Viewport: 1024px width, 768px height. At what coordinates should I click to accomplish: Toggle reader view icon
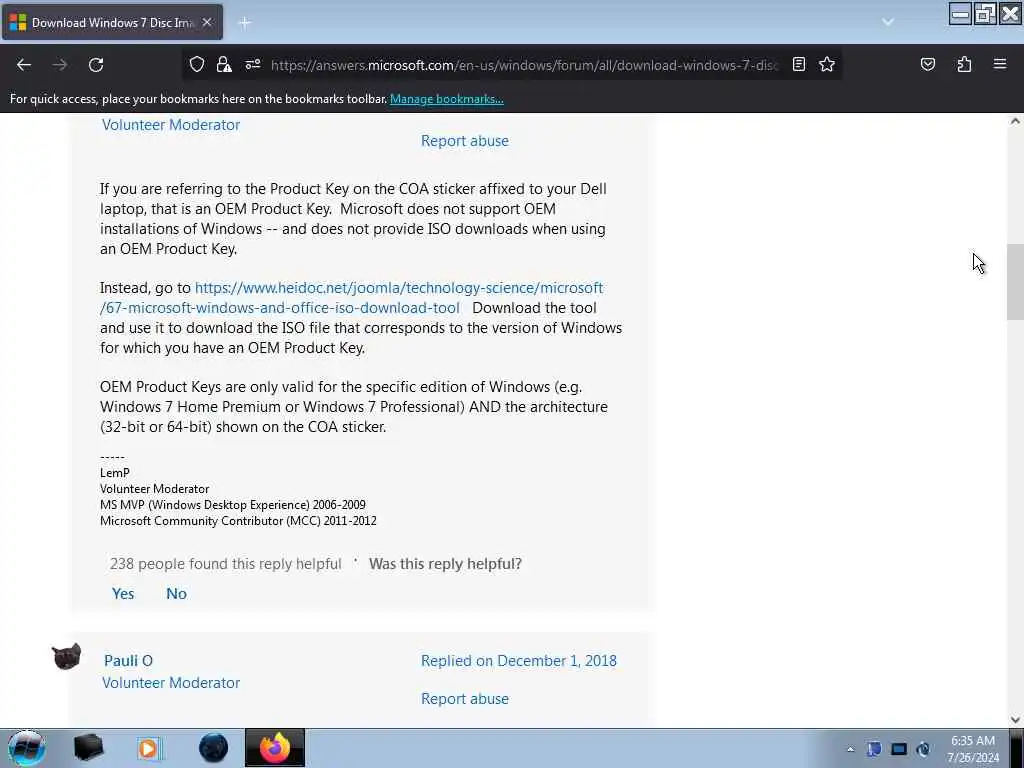(x=799, y=64)
